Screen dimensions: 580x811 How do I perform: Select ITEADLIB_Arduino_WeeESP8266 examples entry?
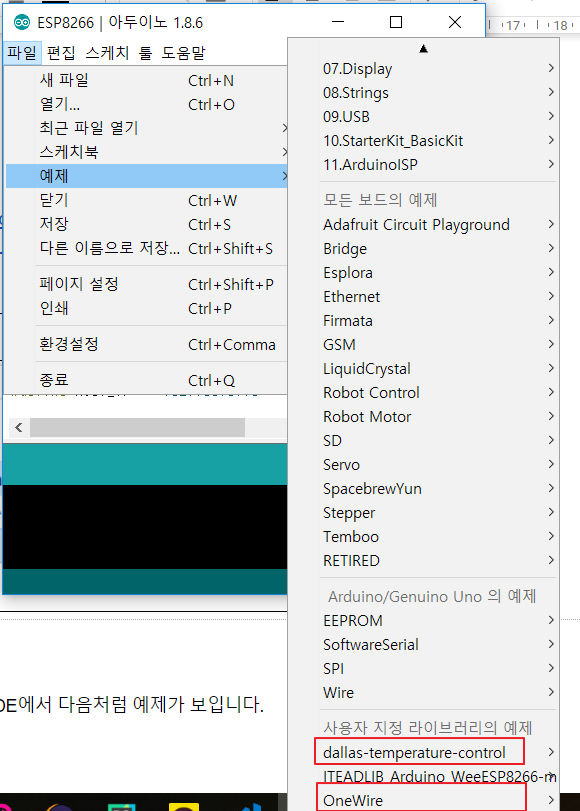coord(438,776)
